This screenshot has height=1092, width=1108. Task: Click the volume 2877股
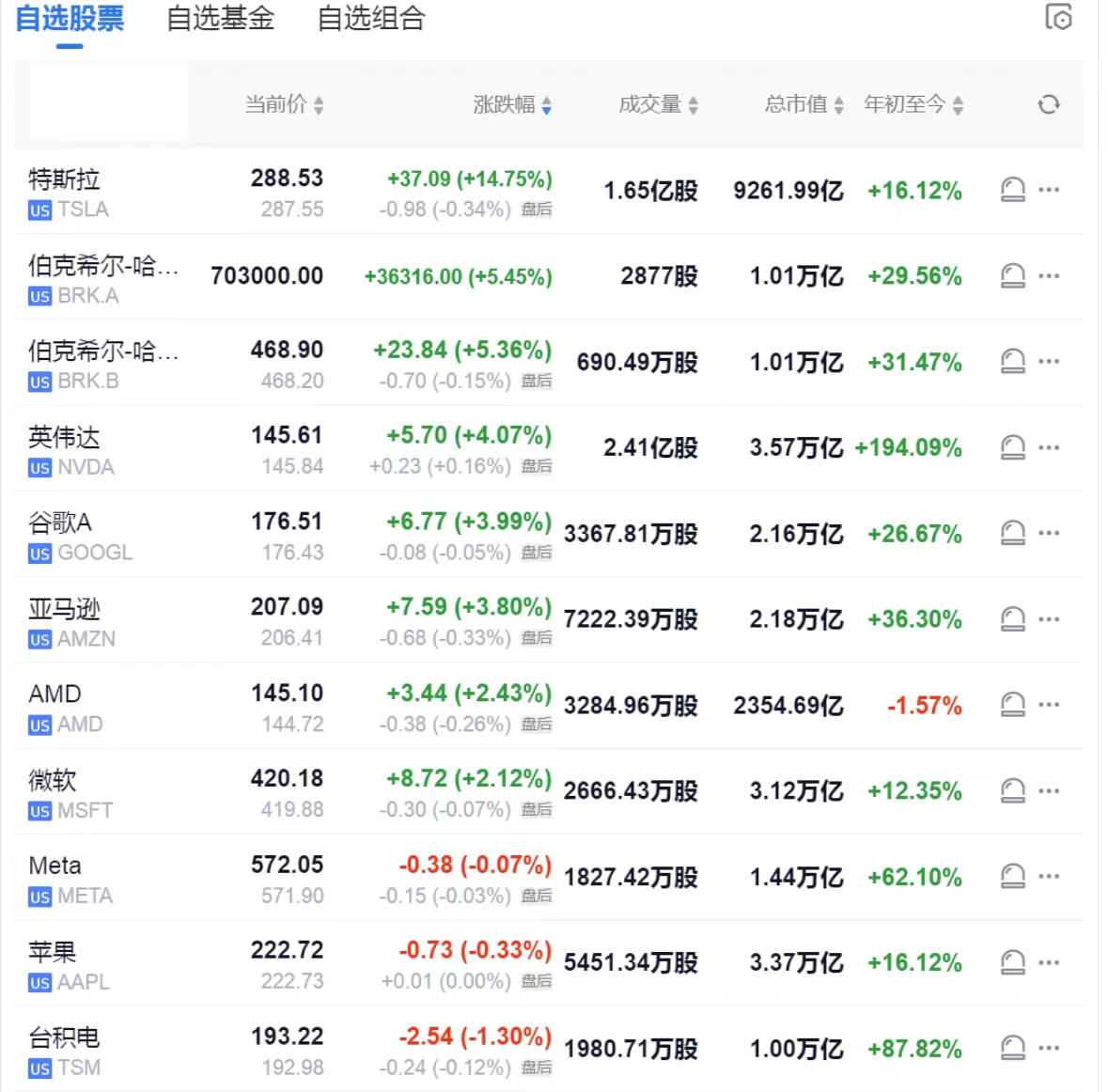click(x=660, y=275)
